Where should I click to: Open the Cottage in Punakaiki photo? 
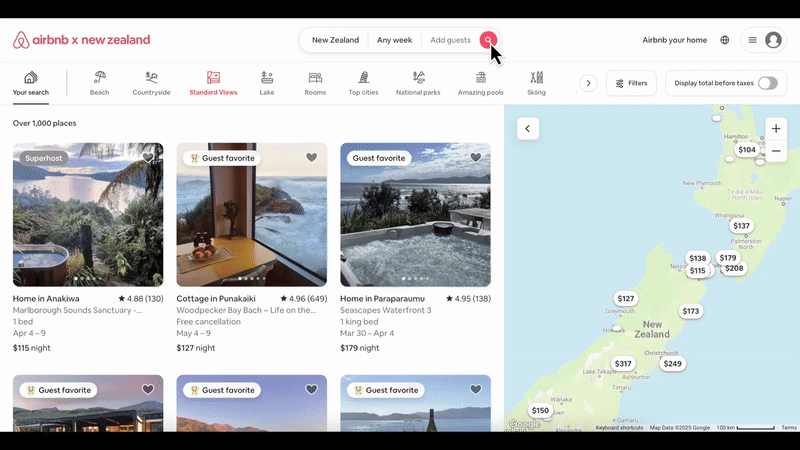pos(252,215)
